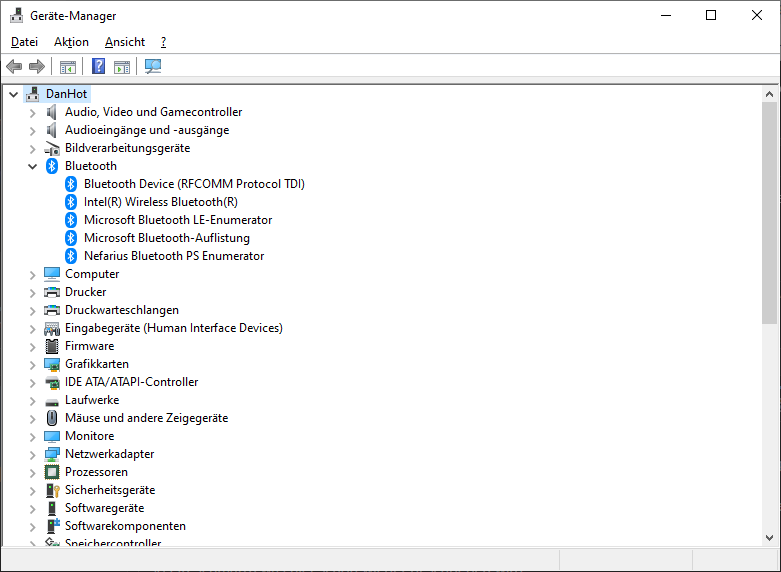The height and width of the screenshot is (572, 781).
Task: Click the scrollbar up arrow
Action: coord(770,94)
